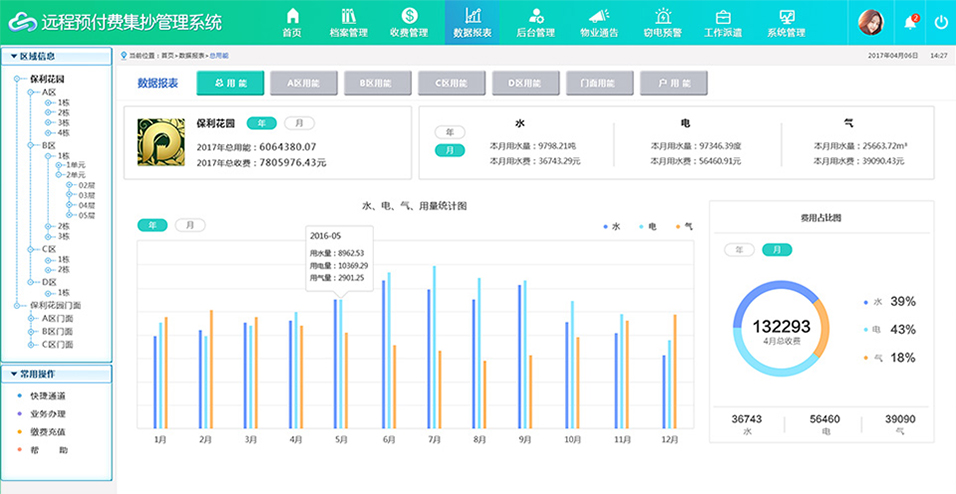
Task: Open the 窃电预警 alarm icon
Action: tap(662, 16)
